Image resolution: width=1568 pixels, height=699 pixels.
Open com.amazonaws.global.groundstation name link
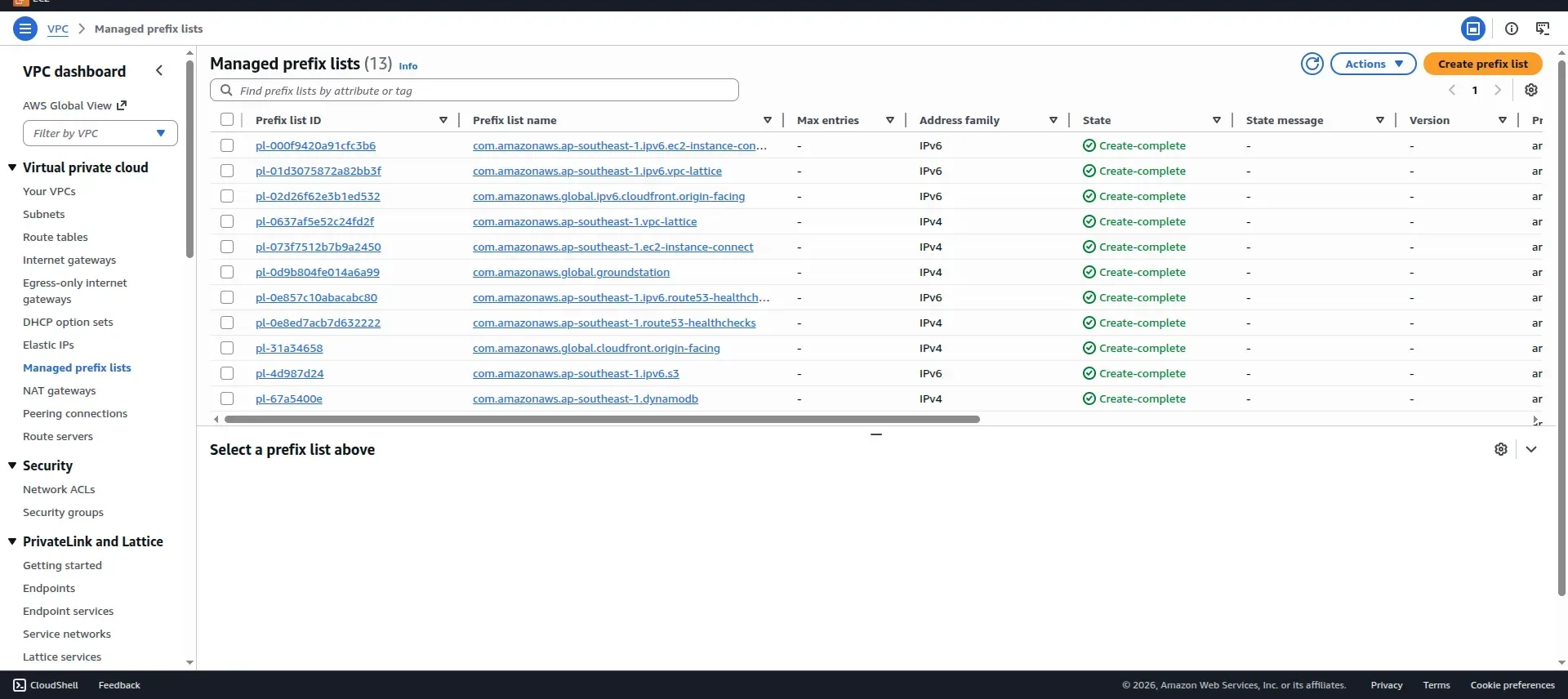tap(571, 272)
